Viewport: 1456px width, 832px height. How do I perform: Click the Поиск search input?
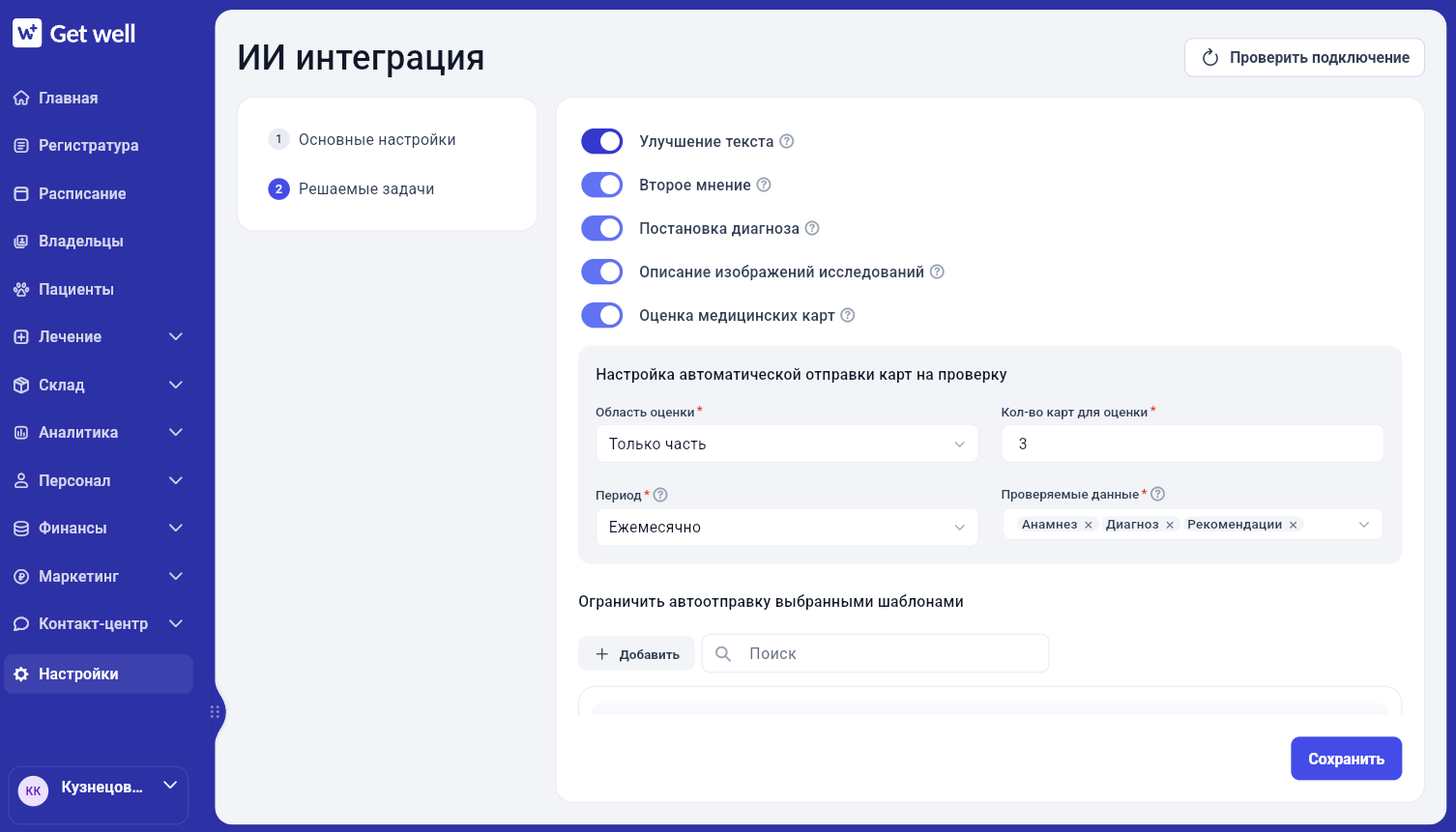pos(875,654)
